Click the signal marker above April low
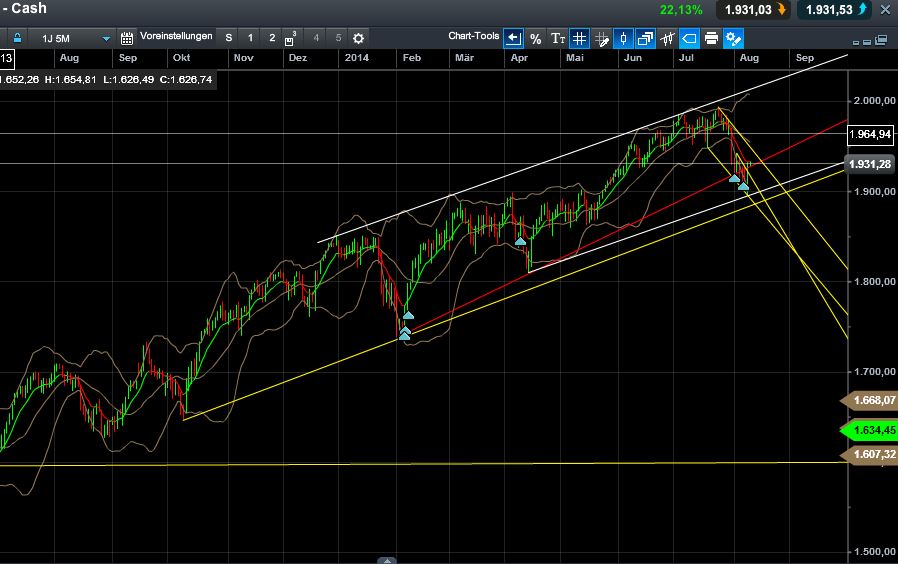Viewport: 898px width, 564px height. coord(520,242)
